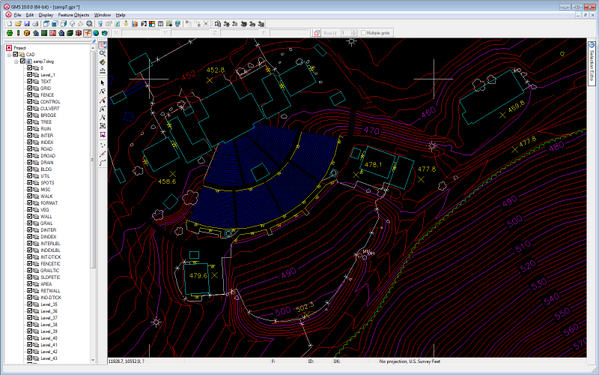Click the TIN module green icon
This screenshot has width=599, height=375.
tap(10, 33)
